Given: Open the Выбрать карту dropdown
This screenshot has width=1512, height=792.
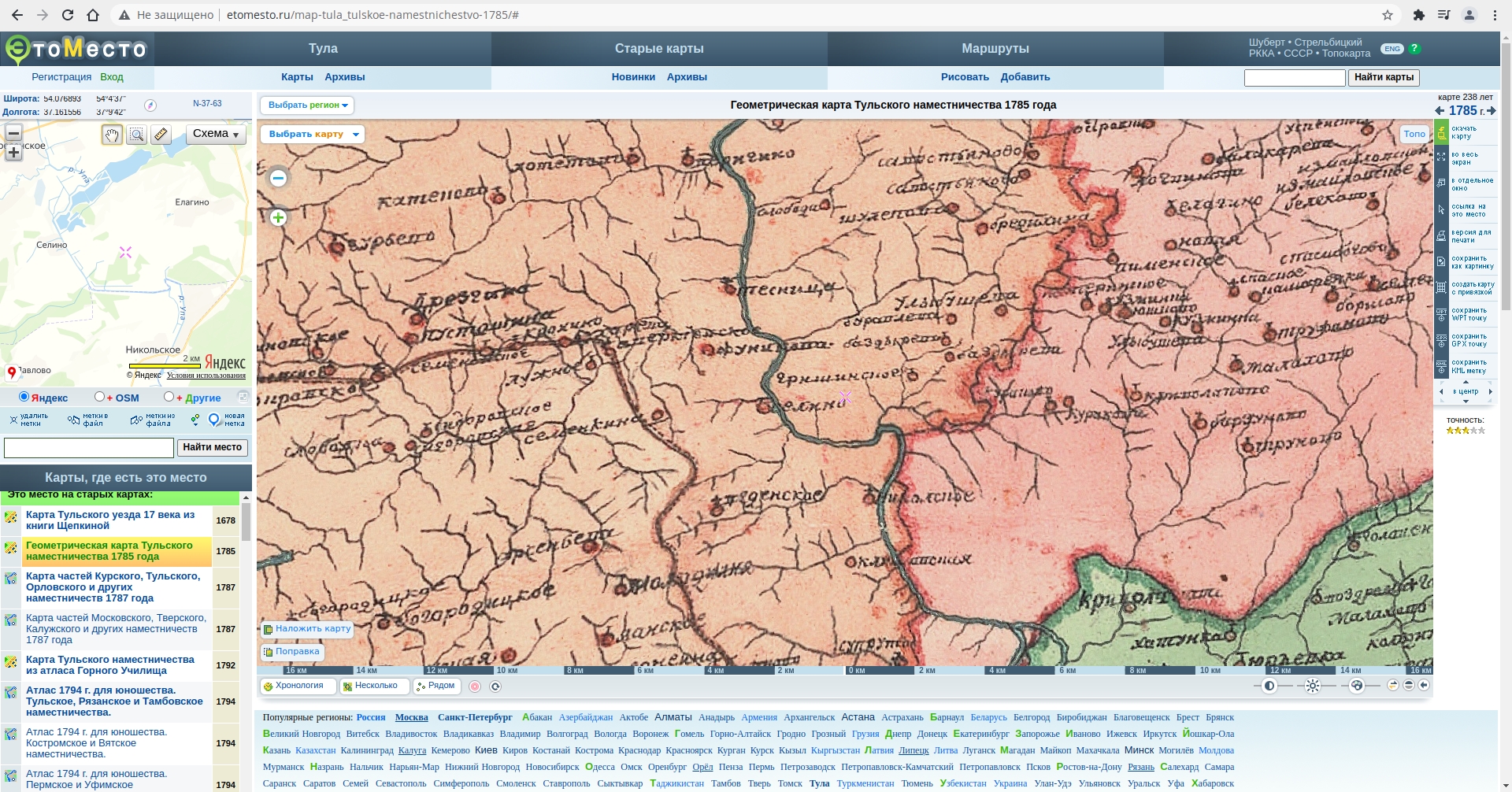Looking at the screenshot, I should coord(313,134).
